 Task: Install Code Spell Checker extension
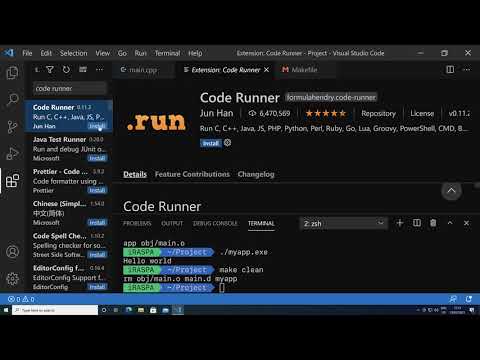click(x=97, y=255)
